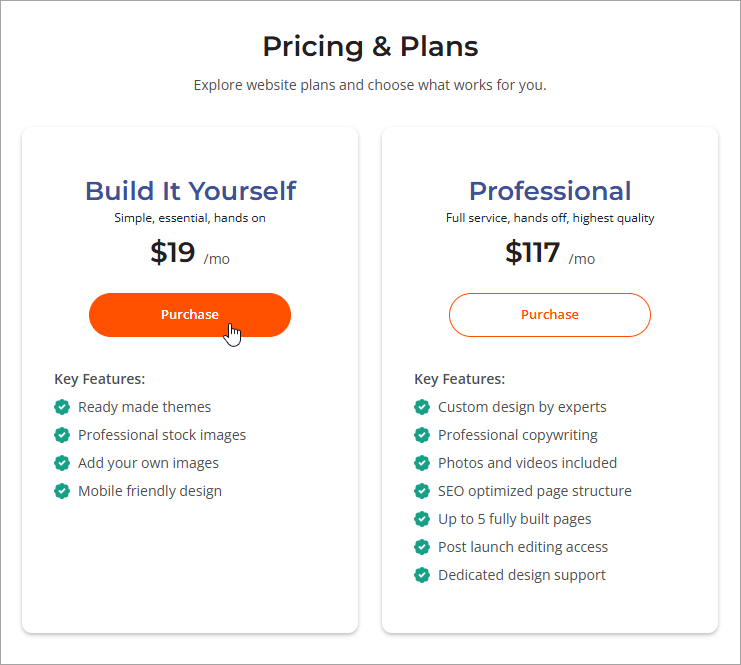
Task: Click checkmark icon beside Up to 5 fully built pages
Action: tap(422, 519)
